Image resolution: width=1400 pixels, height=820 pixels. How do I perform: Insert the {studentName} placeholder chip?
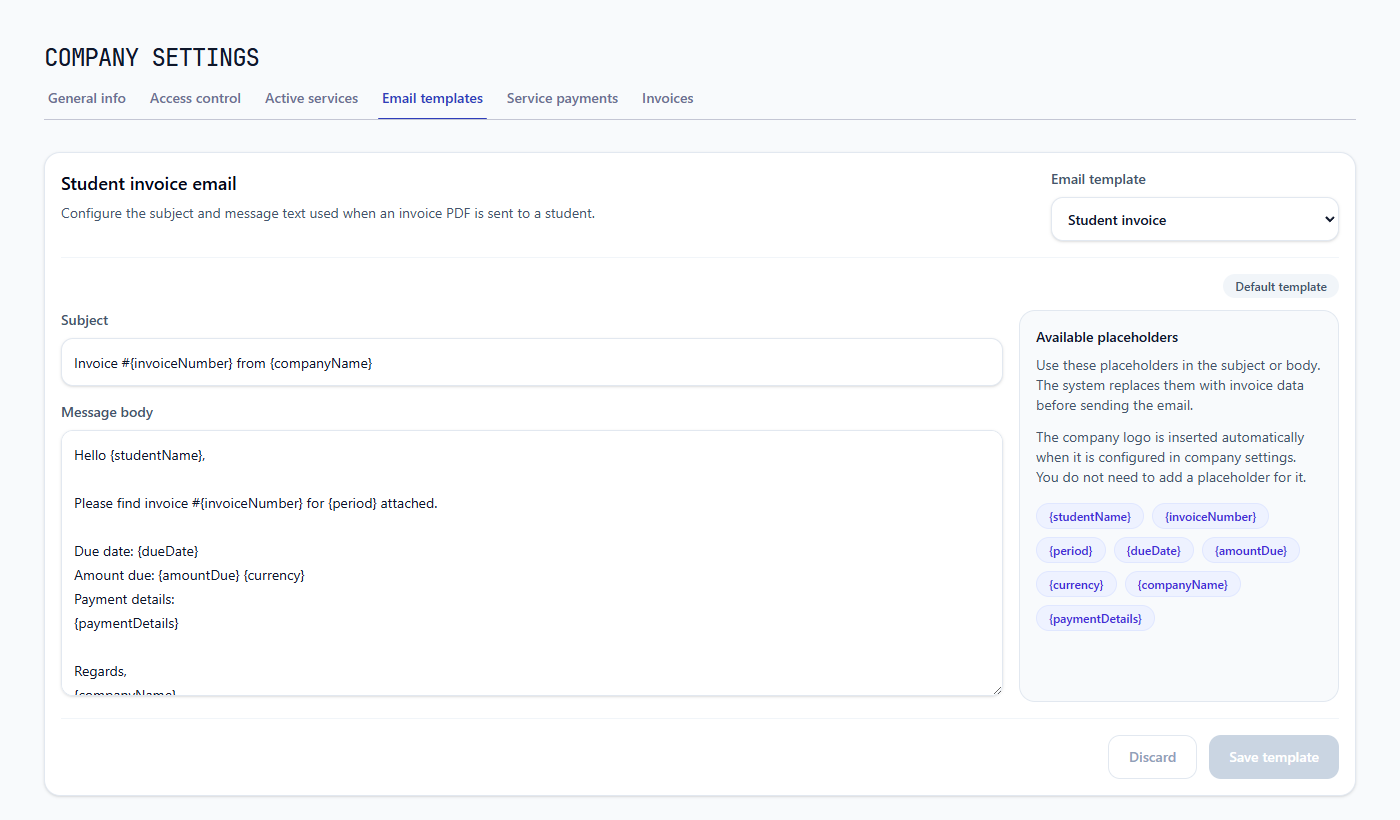pos(1090,517)
